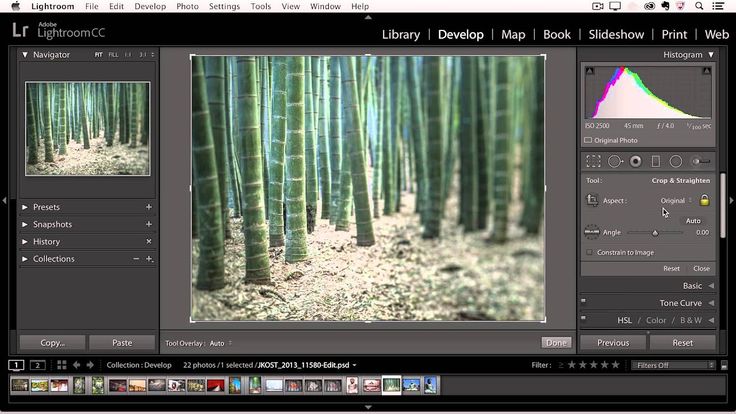Select the Red Eye Correction tool
The image size is (736, 414).
pos(635,161)
